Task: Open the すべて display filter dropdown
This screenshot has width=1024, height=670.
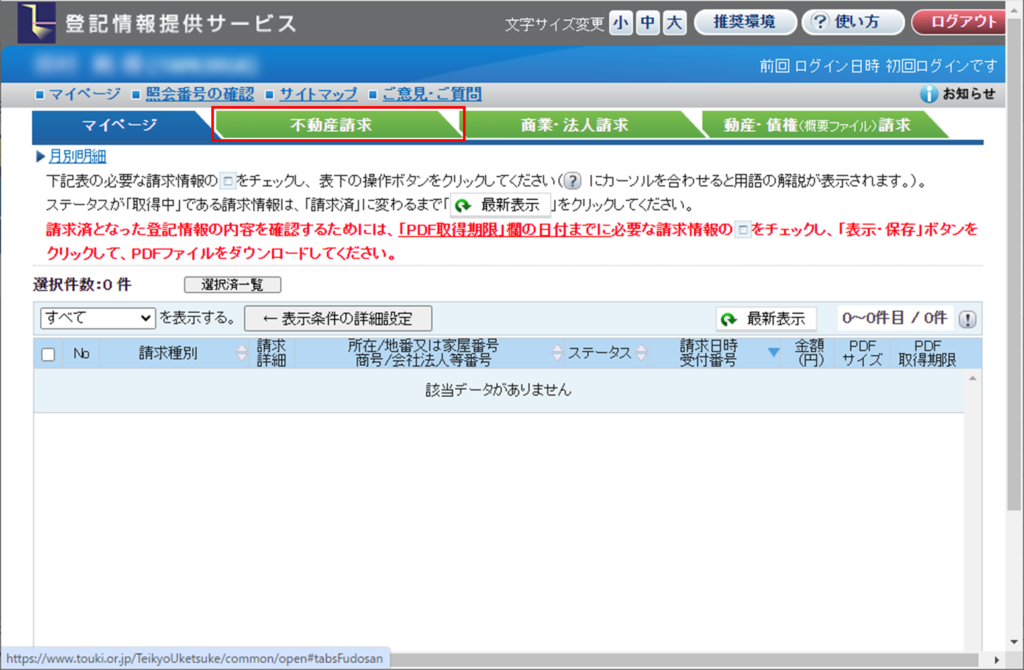Action: tap(98, 318)
